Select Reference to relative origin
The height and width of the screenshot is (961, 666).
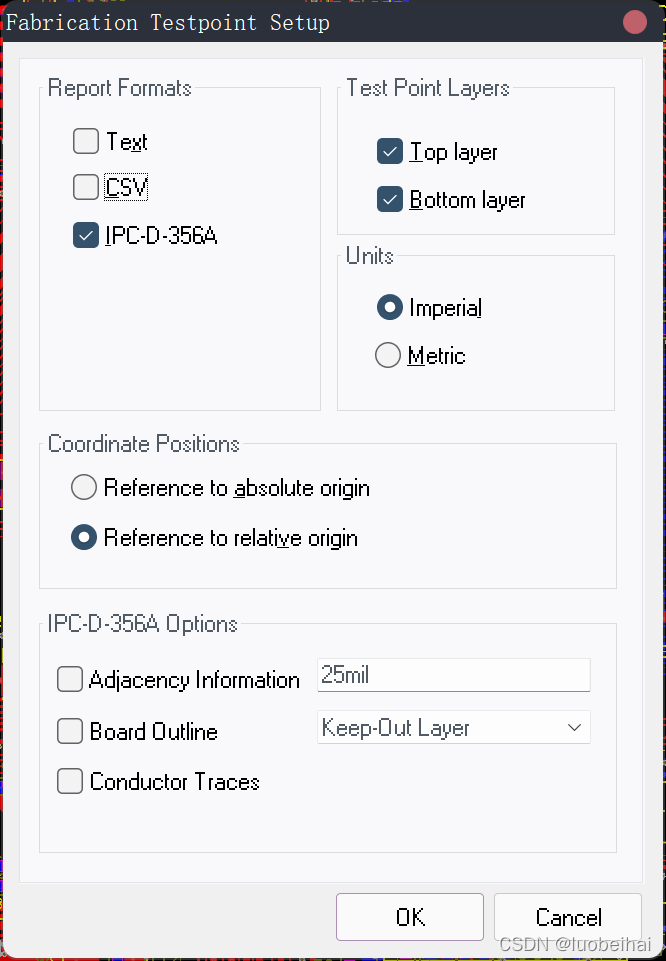pos(85,538)
